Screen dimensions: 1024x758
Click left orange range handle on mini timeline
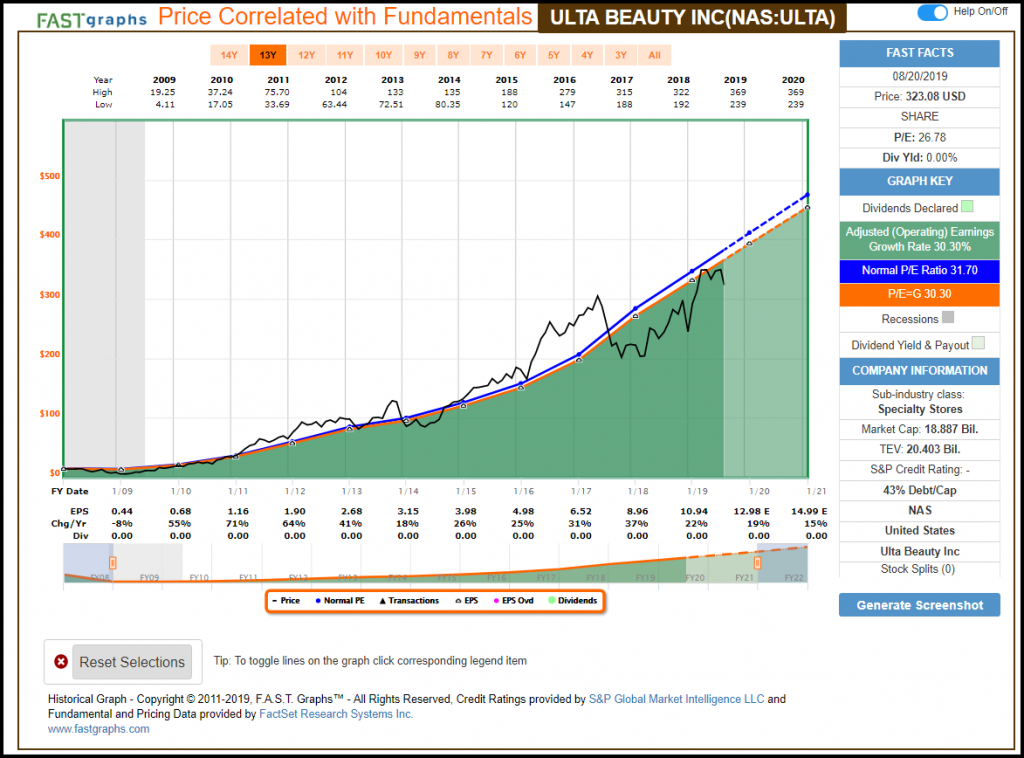click(113, 563)
